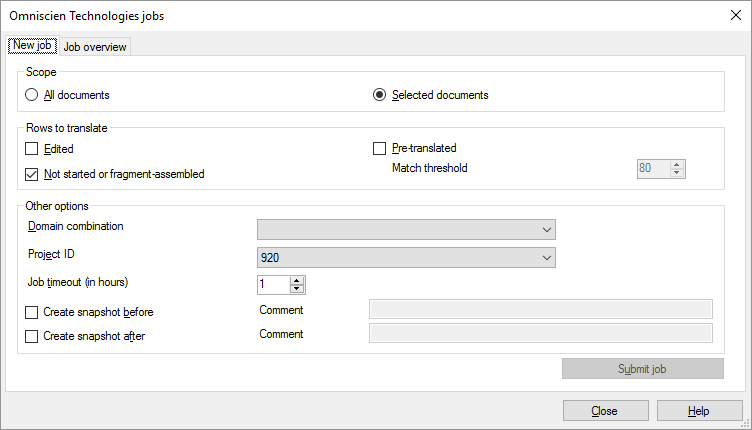Open Help for this dialog
752x430 pixels.
pyautogui.click(x=698, y=411)
